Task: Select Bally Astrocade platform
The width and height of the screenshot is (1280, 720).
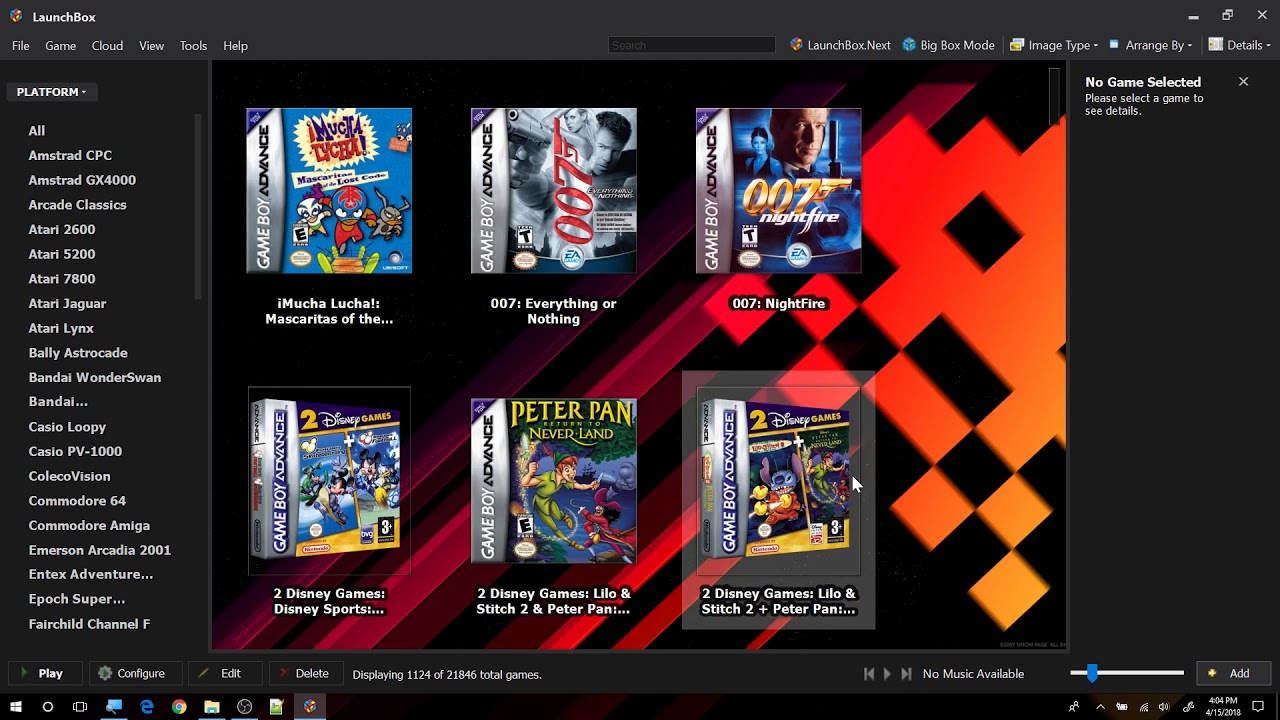Action: [x=78, y=353]
